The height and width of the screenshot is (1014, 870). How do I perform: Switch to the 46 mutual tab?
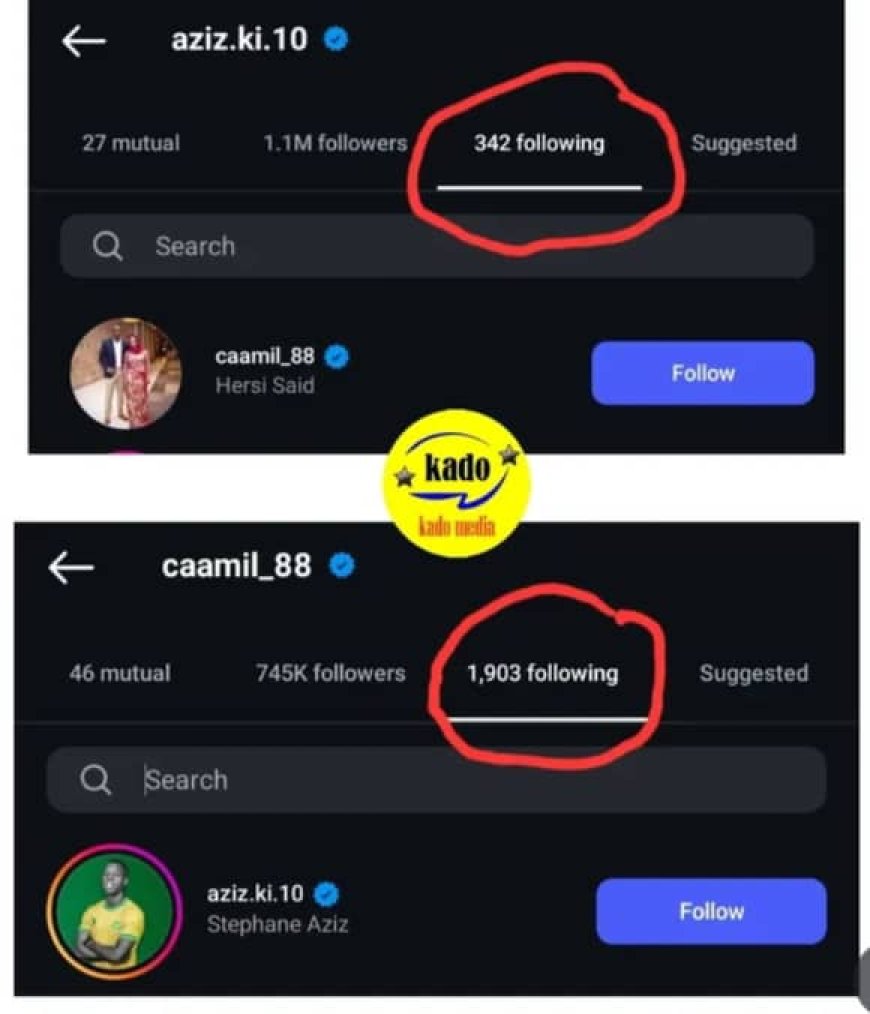coord(120,673)
